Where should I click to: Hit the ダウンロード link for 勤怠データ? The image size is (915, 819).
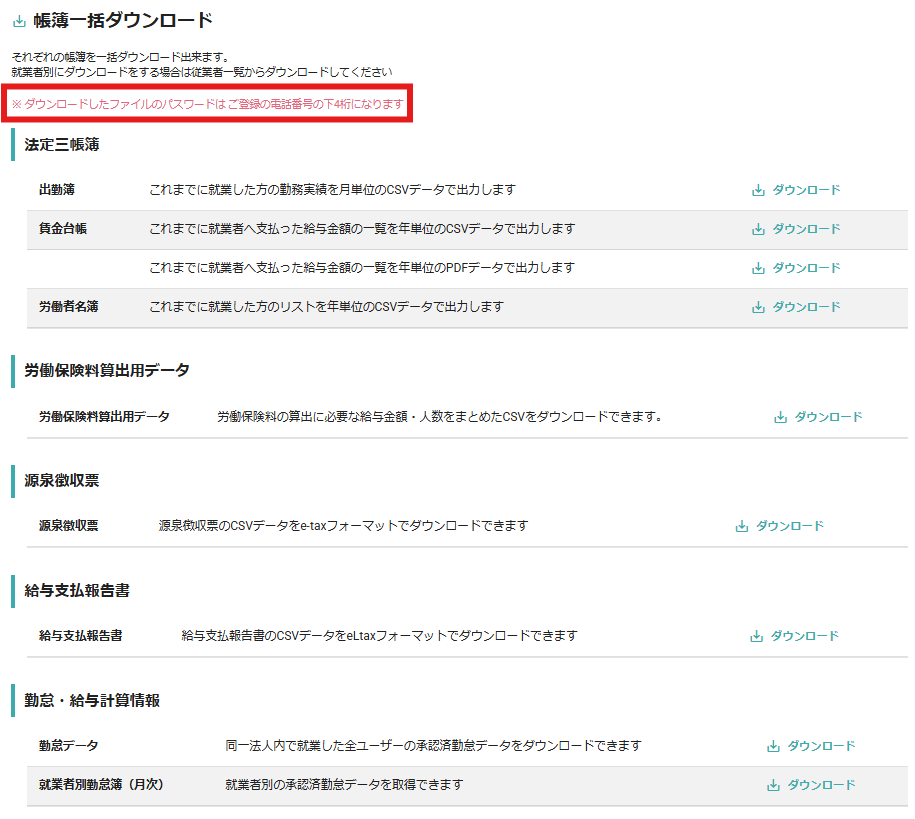pos(821,746)
